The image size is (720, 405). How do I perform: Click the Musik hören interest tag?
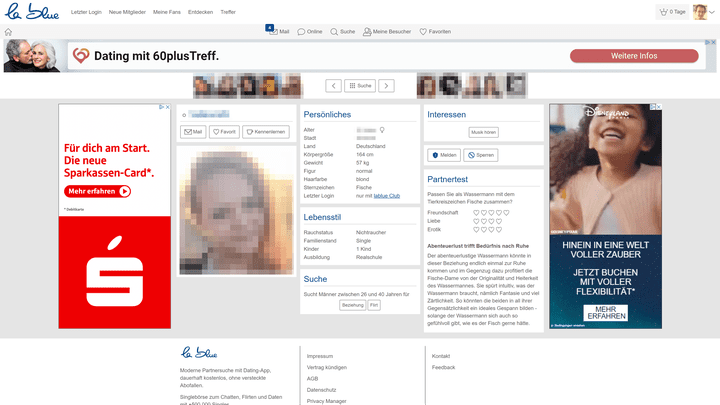[x=484, y=132]
